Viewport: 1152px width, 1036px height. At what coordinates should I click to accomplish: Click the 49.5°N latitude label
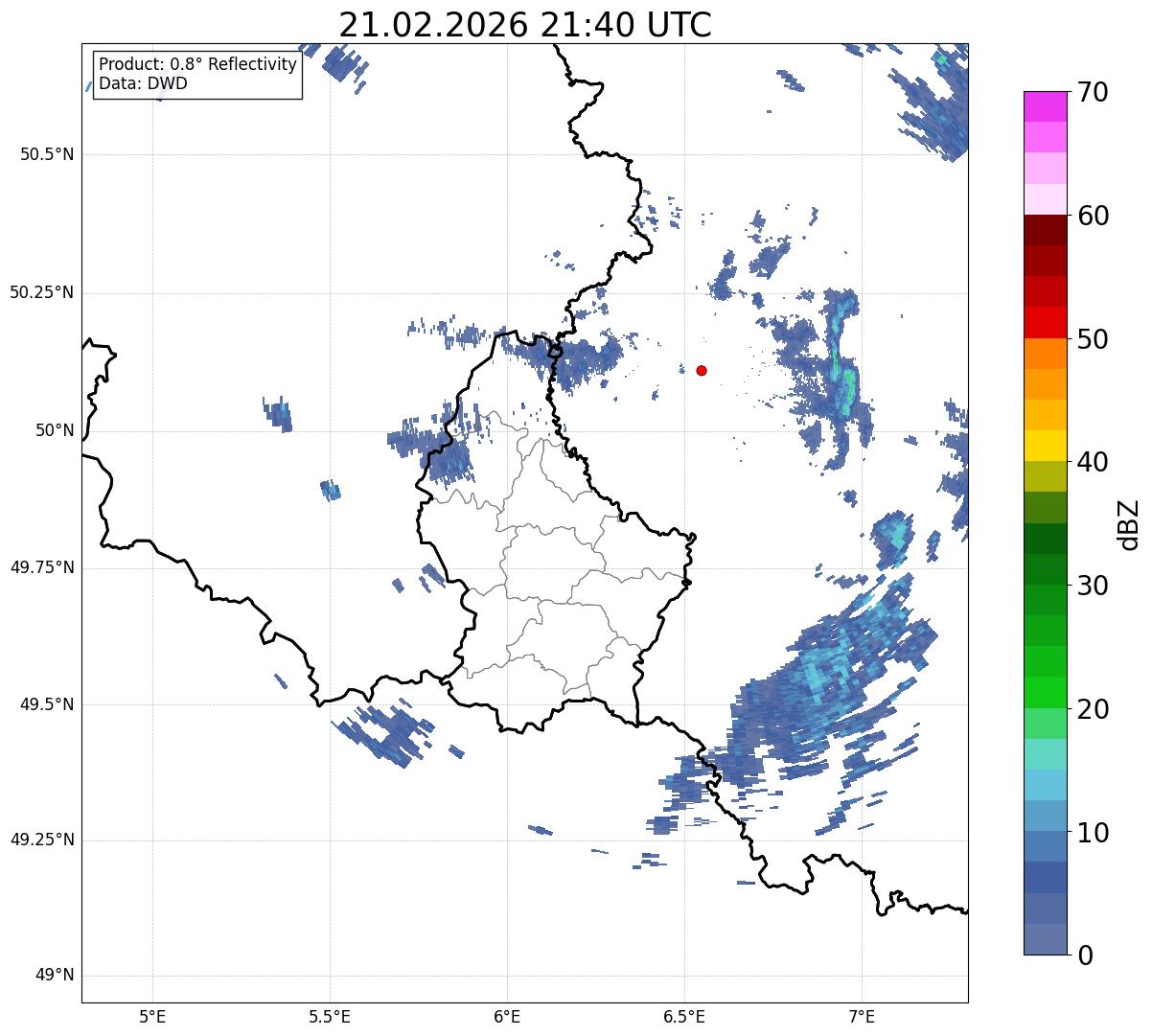(x=46, y=704)
